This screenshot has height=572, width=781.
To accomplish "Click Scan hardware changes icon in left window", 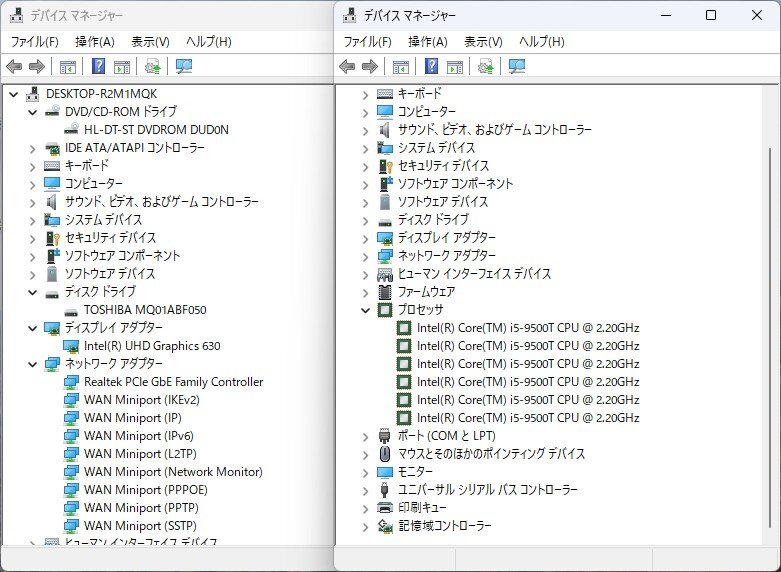I will pyautogui.click(x=184, y=66).
